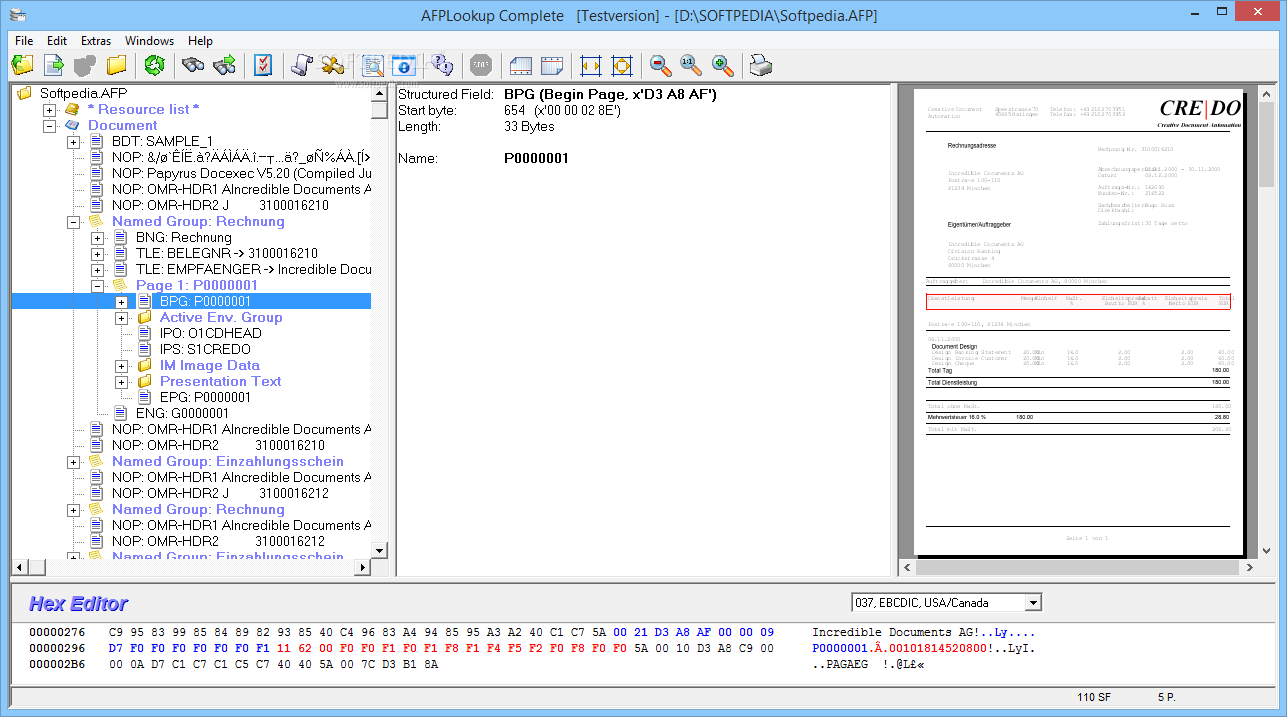Click the red checkmark checklist icon

coord(263,66)
